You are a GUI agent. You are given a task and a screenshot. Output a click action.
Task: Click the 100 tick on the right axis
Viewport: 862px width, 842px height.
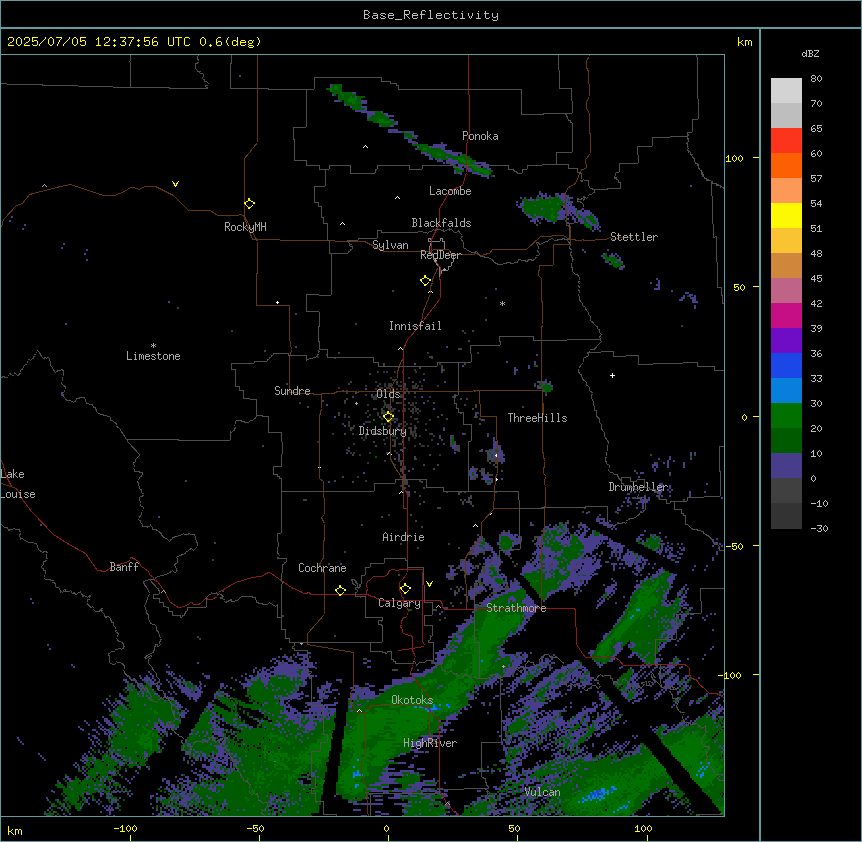coord(734,158)
